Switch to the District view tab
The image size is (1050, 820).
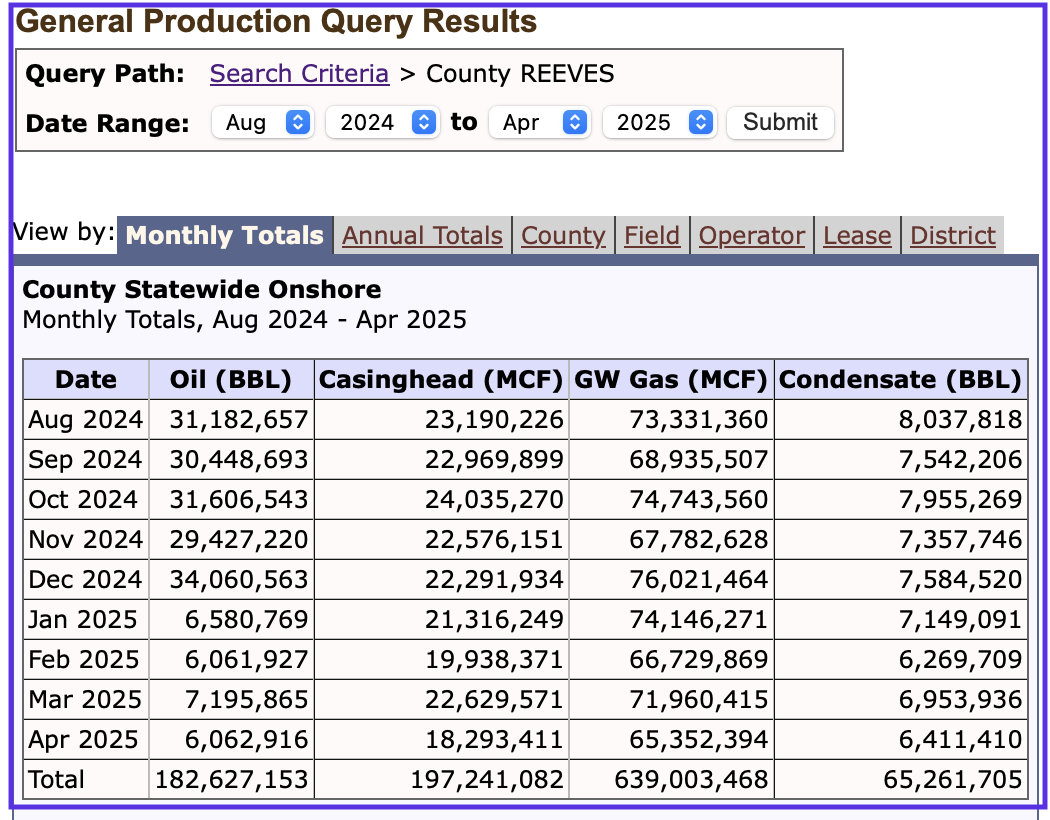pos(953,236)
